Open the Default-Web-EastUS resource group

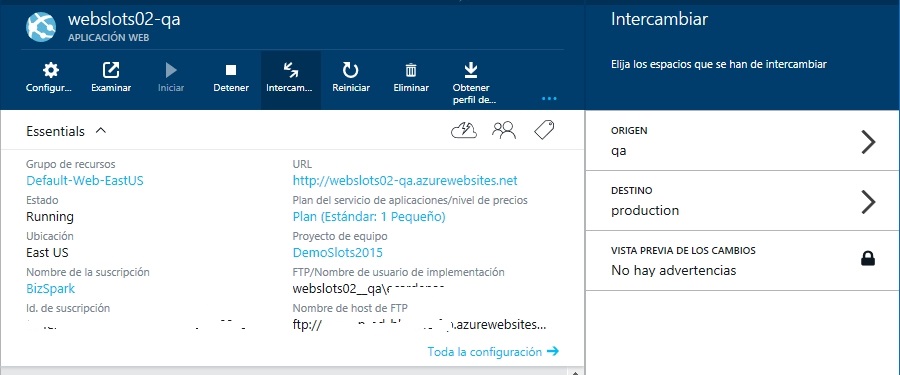point(85,180)
